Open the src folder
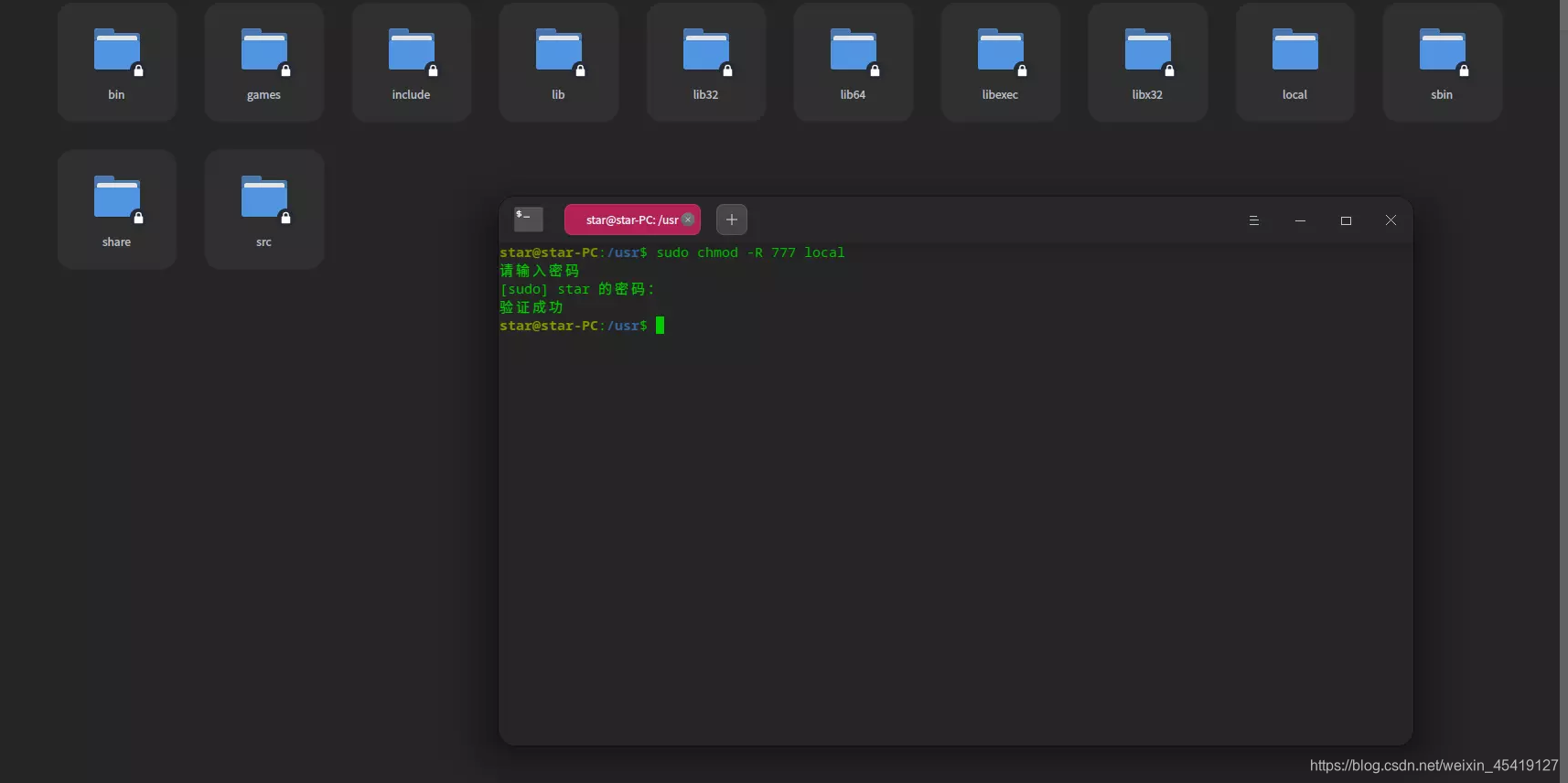The width and height of the screenshot is (1568, 783). click(x=263, y=209)
